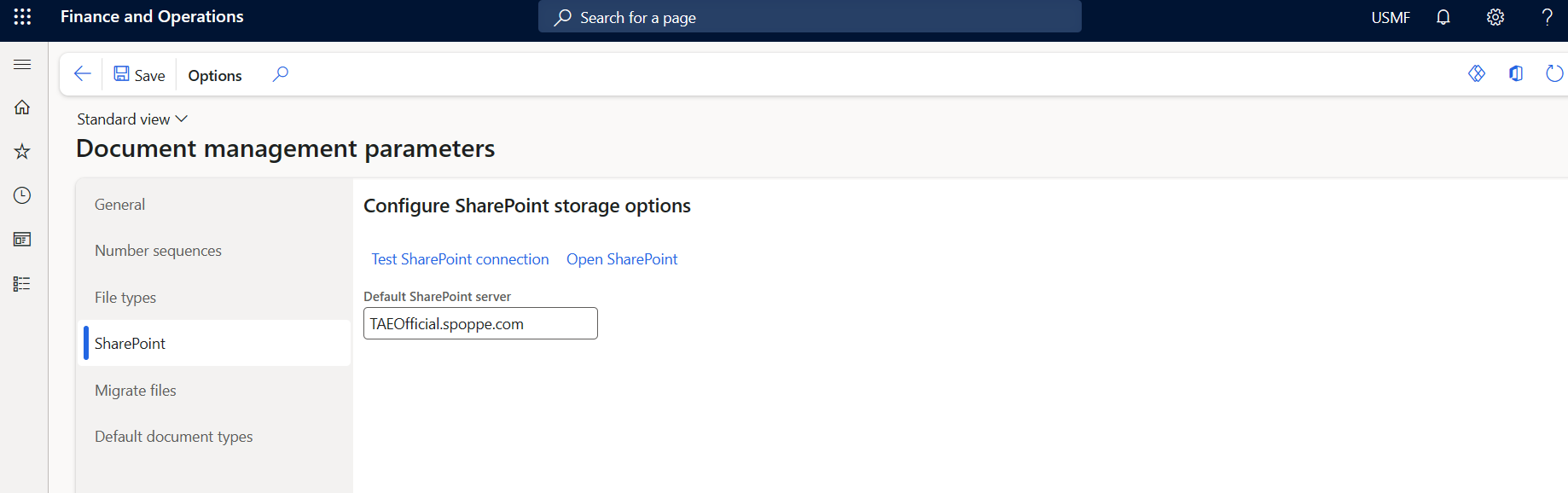The height and width of the screenshot is (493, 1568).
Task: Open Favorites via the star icon
Action: coord(21,151)
